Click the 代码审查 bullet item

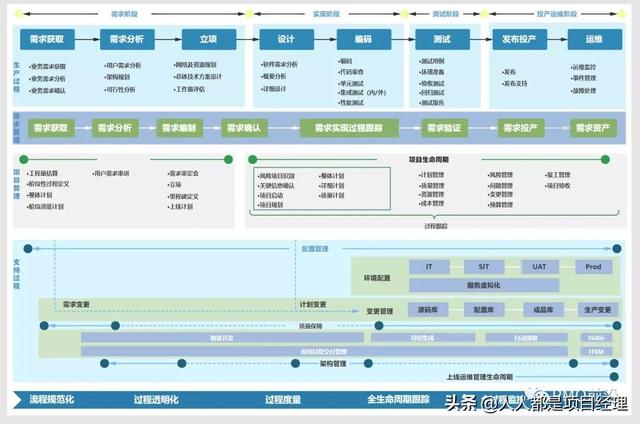click(351, 72)
